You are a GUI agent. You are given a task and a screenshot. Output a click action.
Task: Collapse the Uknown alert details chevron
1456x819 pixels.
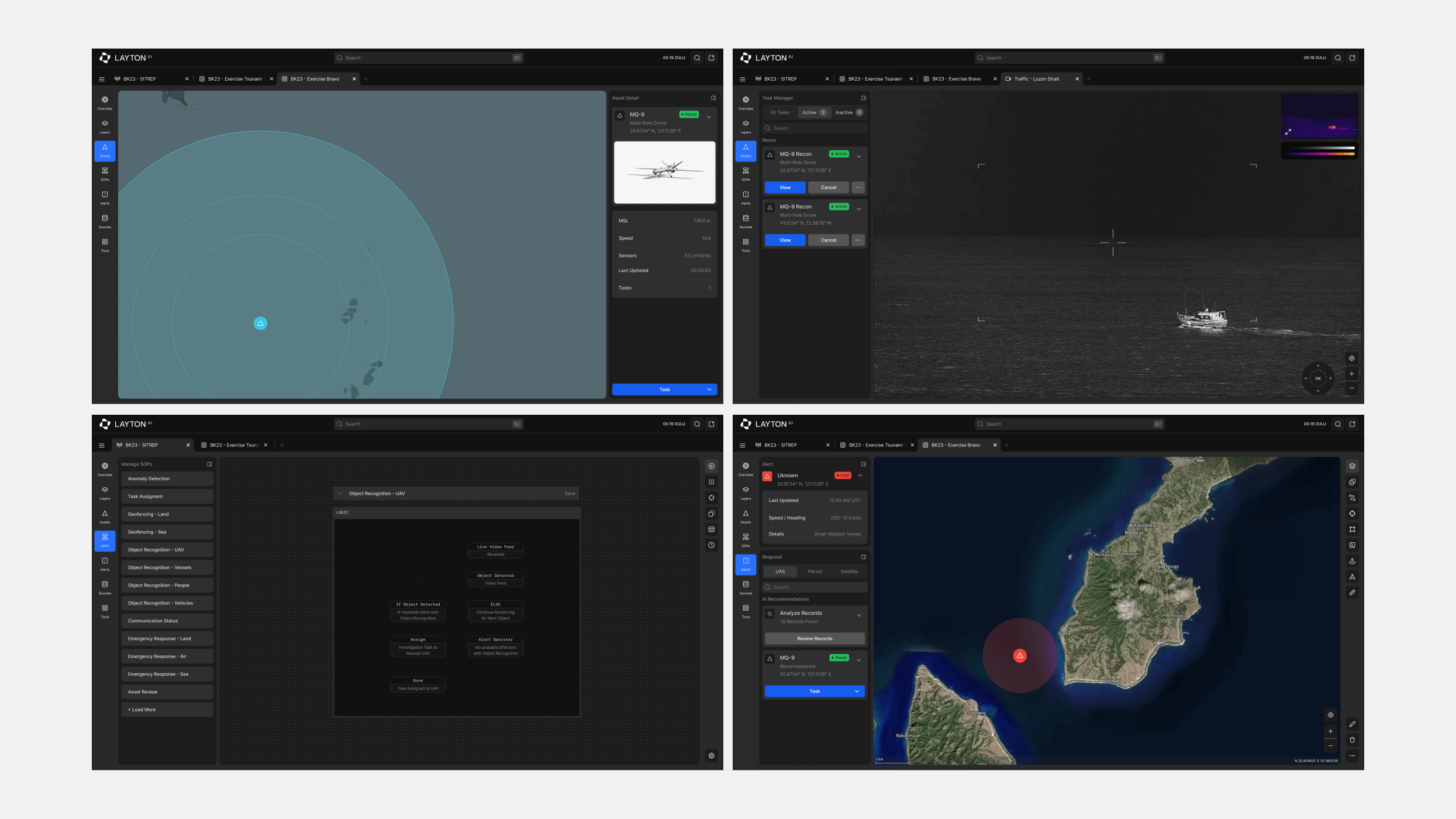click(x=860, y=476)
